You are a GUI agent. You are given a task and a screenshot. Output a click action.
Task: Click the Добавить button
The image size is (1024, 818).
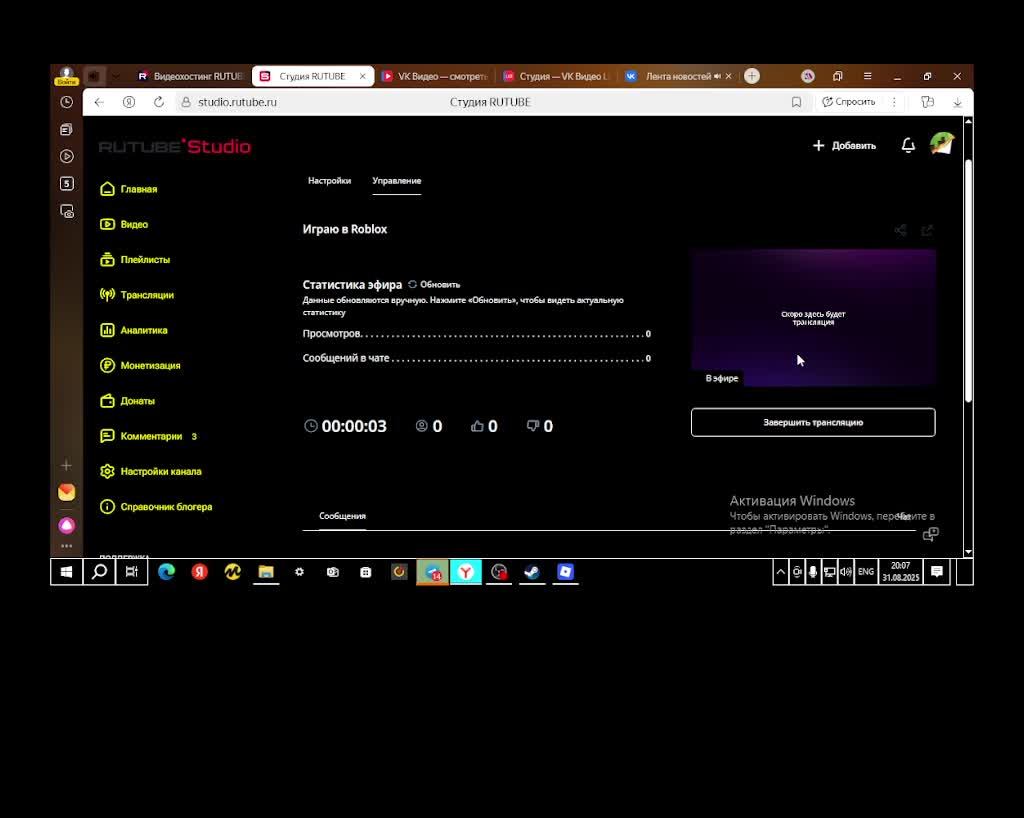pyautogui.click(x=844, y=146)
